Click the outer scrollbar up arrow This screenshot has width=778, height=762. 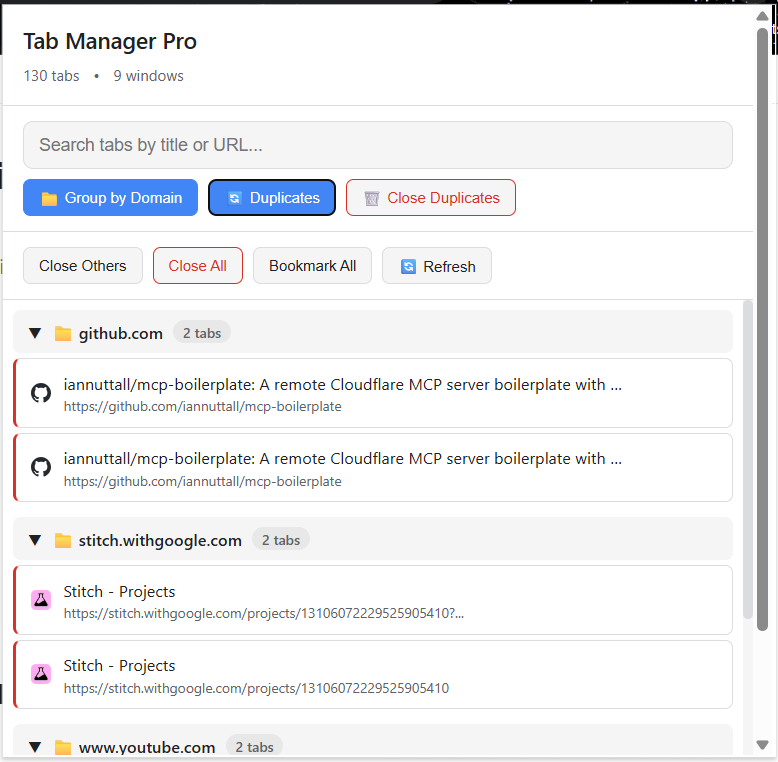(x=763, y=16)
